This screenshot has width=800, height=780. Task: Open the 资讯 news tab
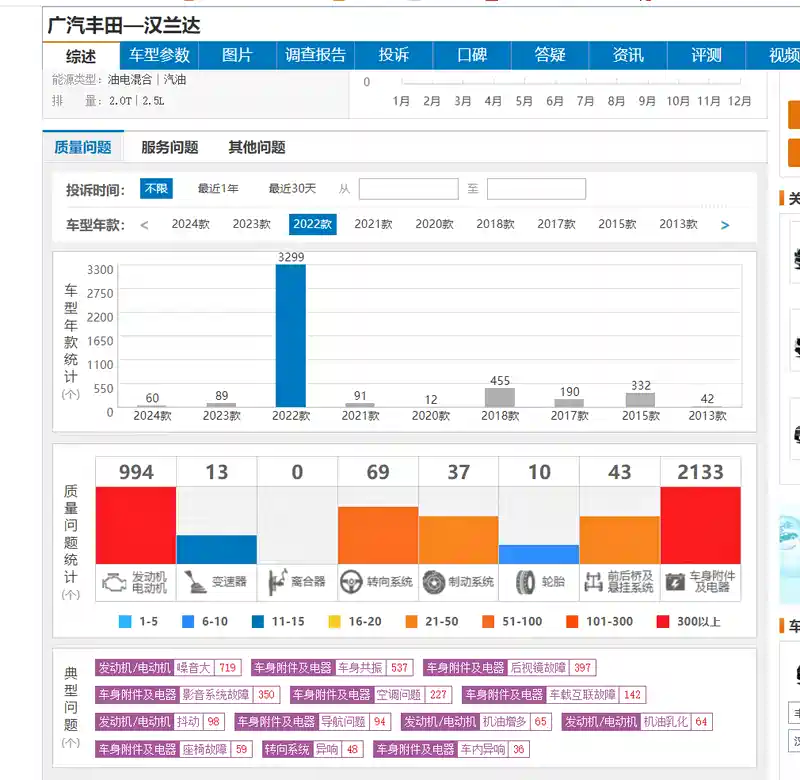628,55
